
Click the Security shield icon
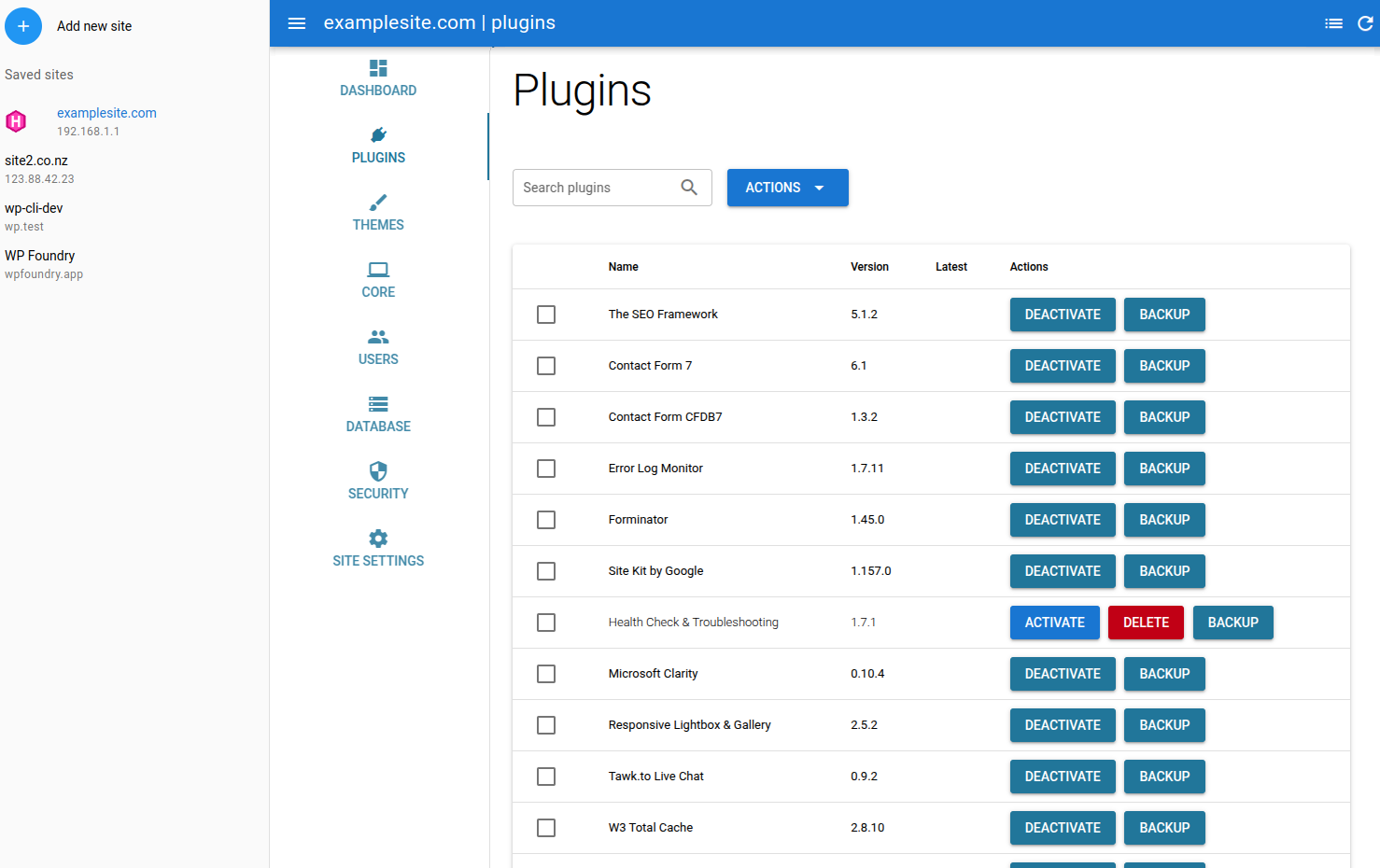click(x=378, y=471)
